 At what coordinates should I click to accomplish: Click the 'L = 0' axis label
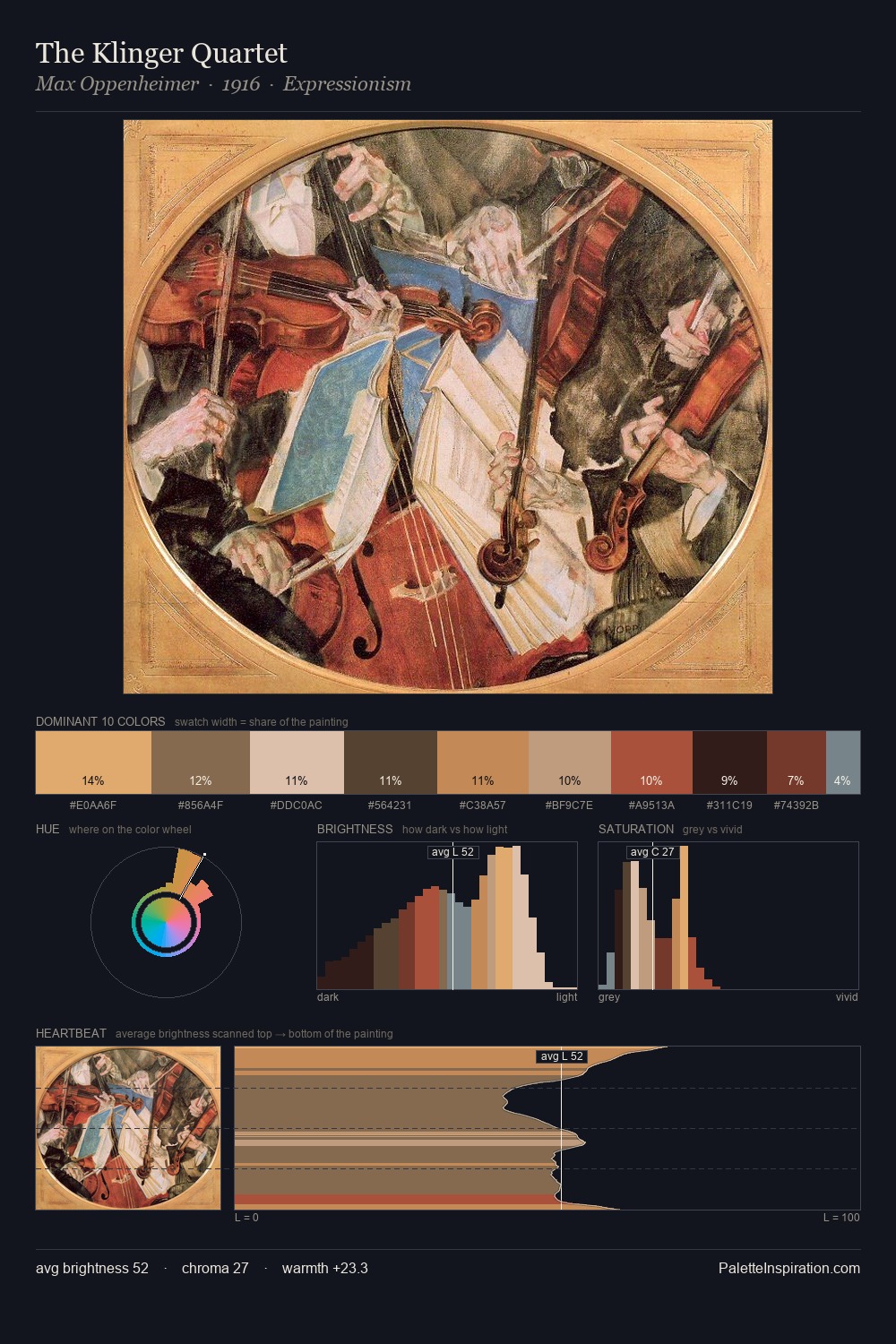click(x=246, y=1217)
